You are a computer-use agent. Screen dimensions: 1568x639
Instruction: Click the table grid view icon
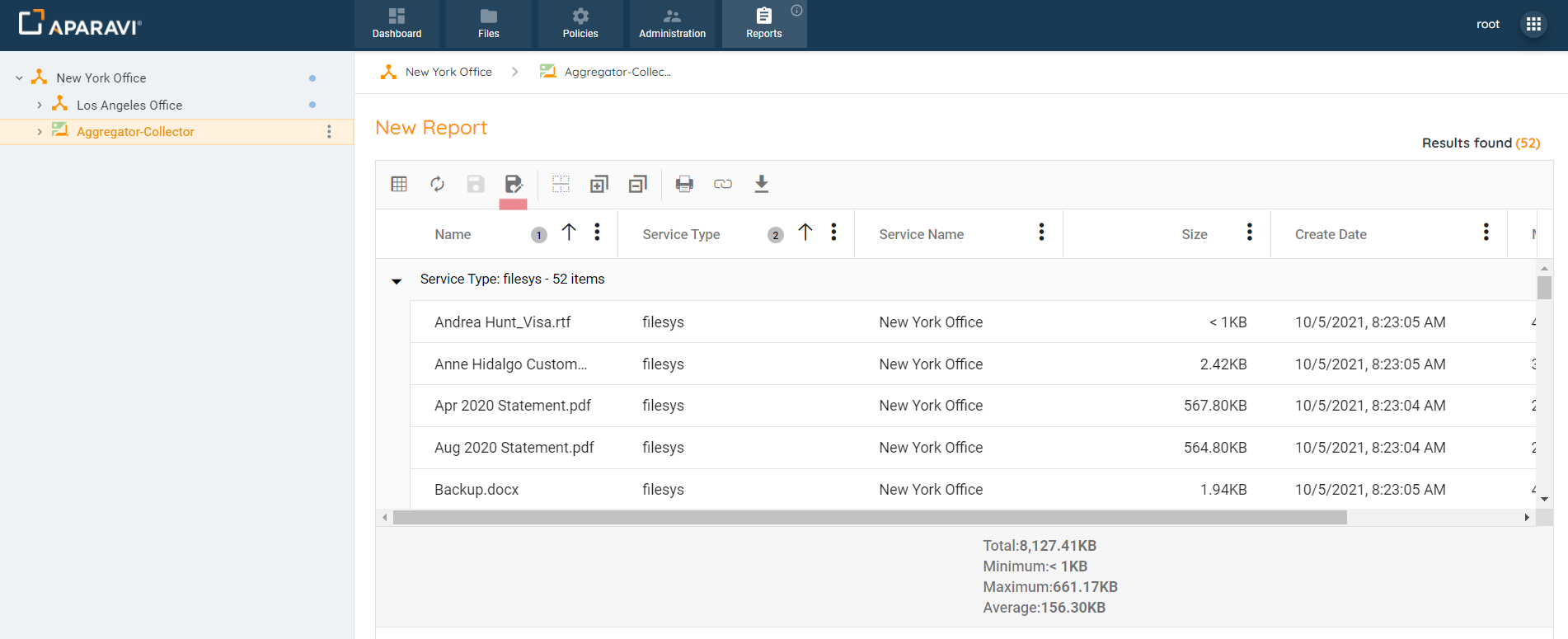(399, 184)
